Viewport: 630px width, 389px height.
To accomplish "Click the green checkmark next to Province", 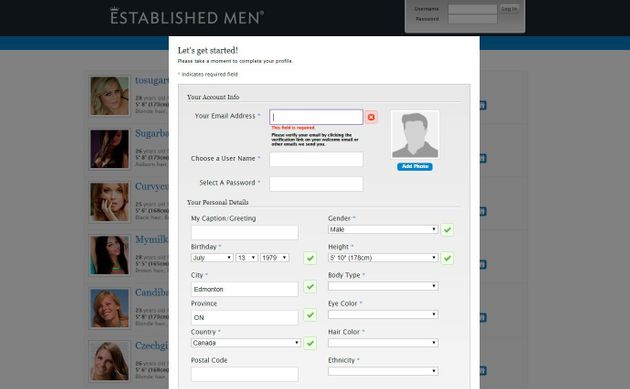I will [310, 315].
